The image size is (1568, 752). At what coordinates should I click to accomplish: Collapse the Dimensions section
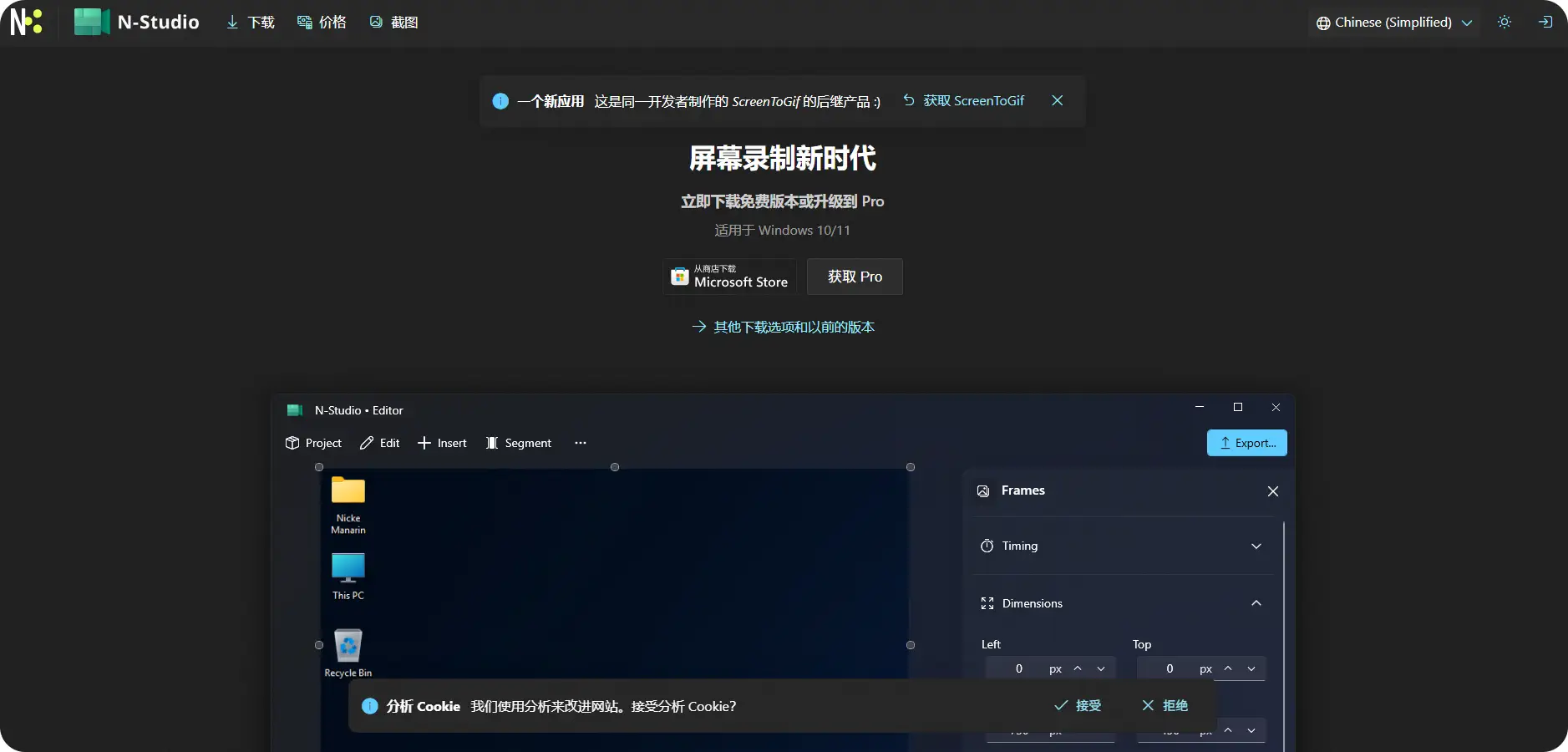(1121, 603)
